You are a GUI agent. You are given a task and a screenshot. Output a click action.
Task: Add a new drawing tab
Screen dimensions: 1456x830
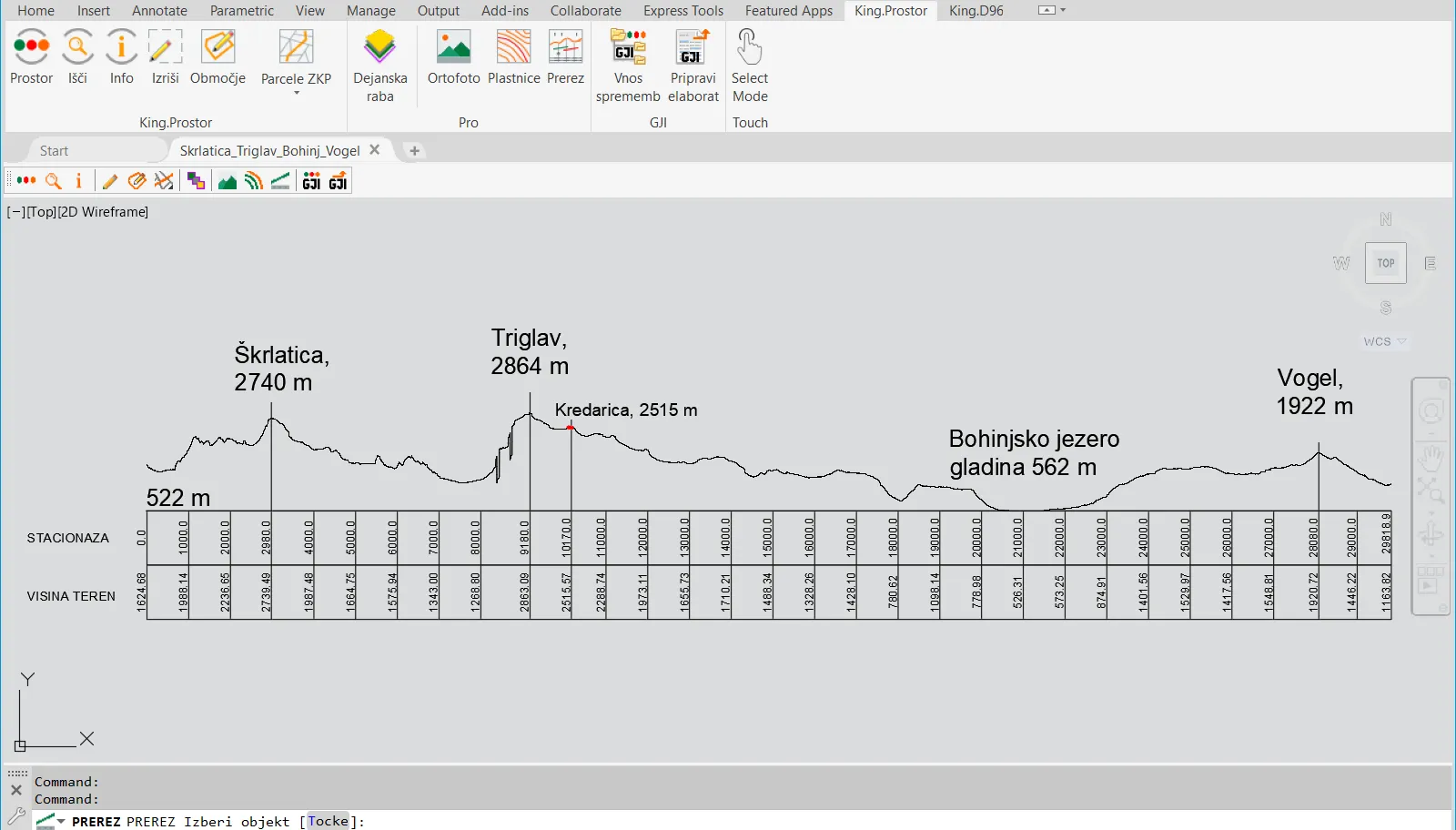tap(414, 151)
